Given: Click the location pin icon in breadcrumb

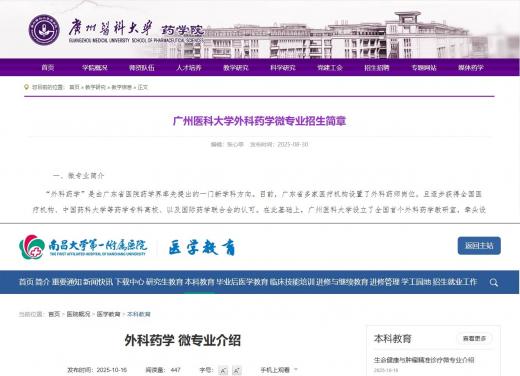Looking at the screenshot, I should pos(26,87).
